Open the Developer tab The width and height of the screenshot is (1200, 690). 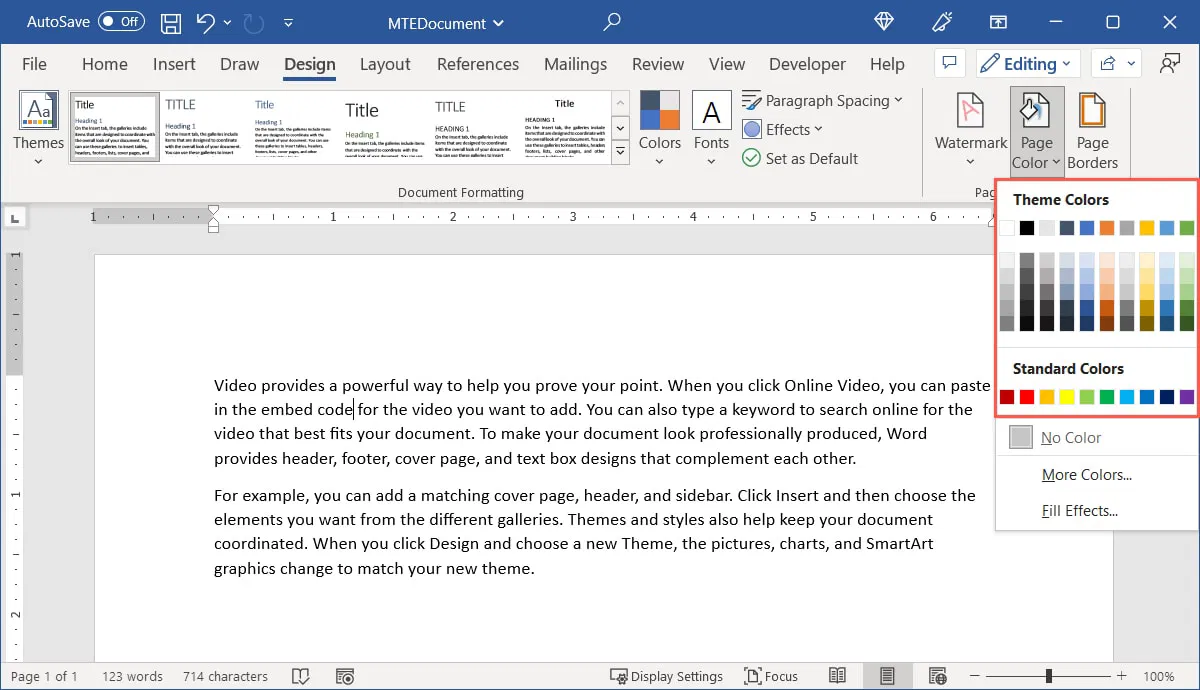pos(806,64)
